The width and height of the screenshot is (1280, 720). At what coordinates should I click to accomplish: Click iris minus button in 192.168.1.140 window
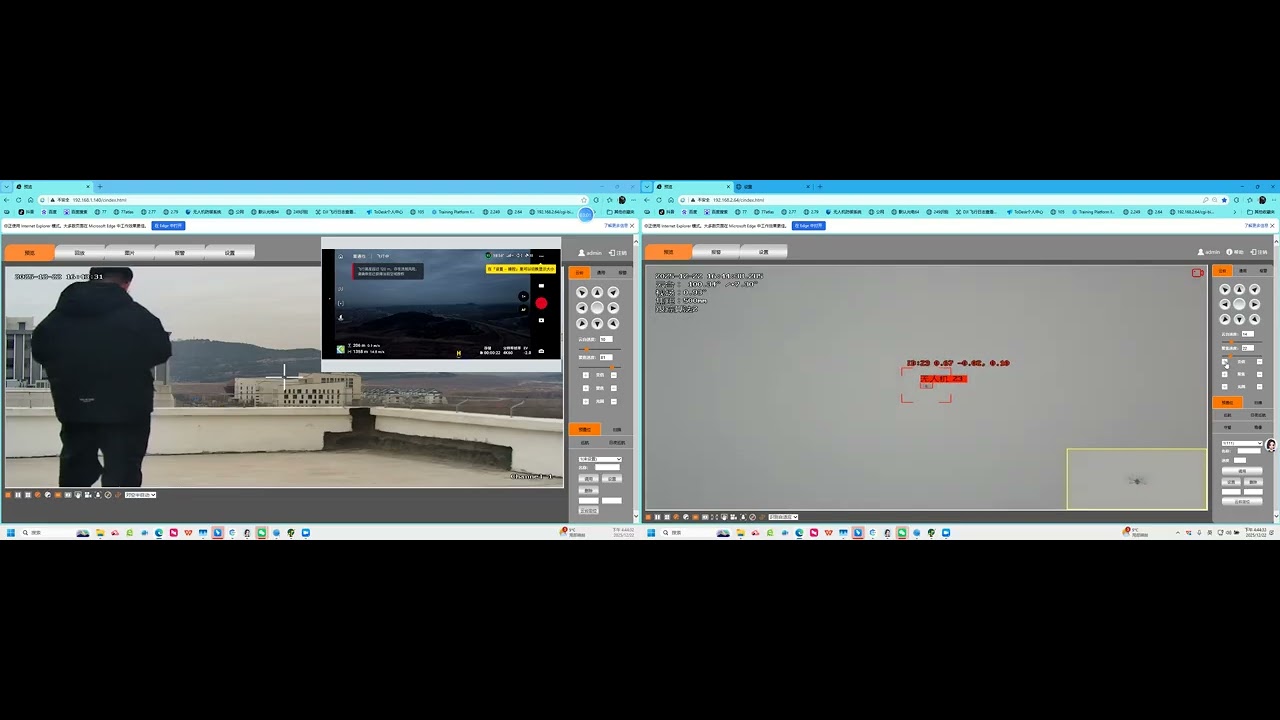614,401
